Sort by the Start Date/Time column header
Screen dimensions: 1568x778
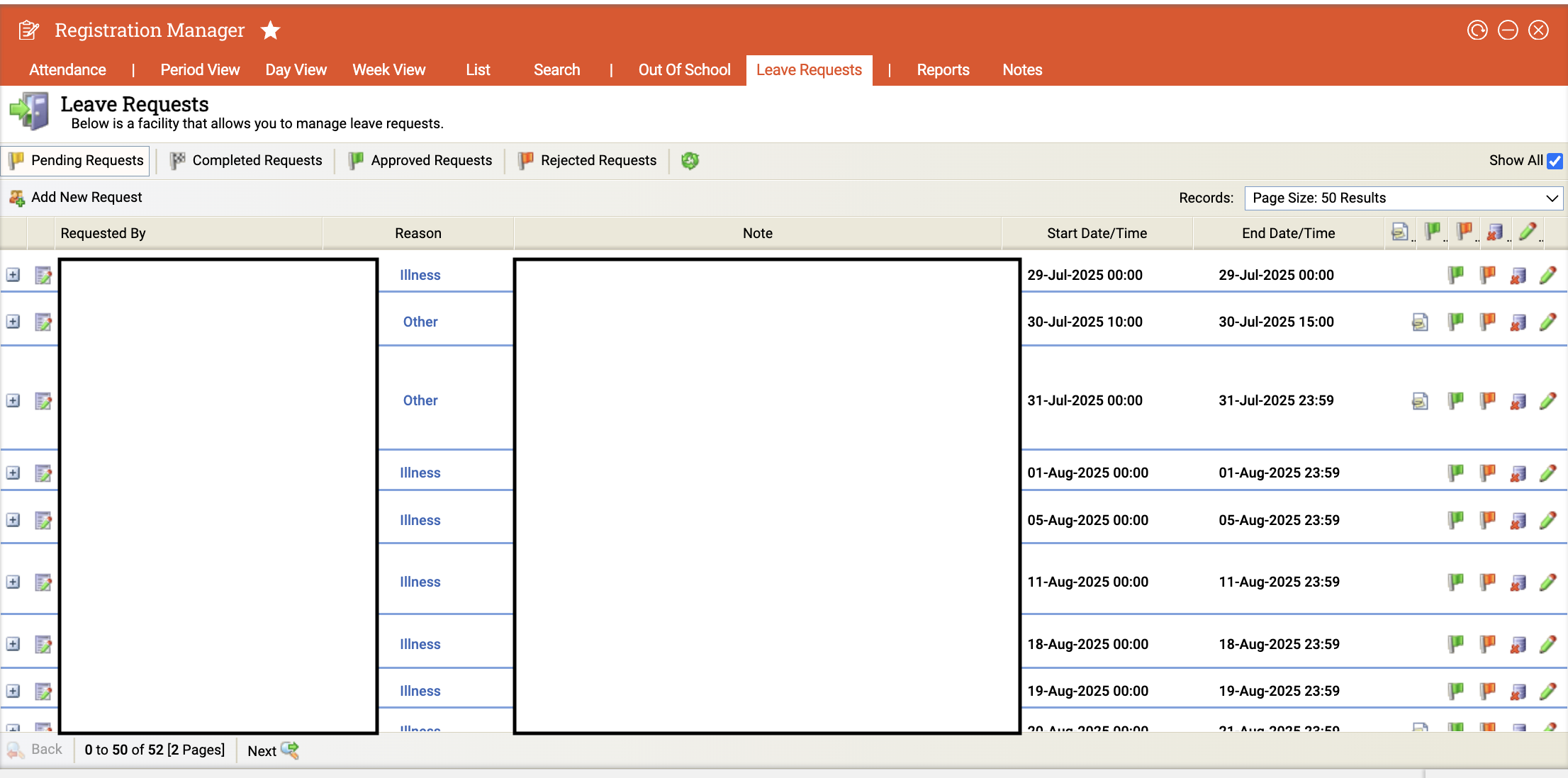click(x=1097, y=234)
